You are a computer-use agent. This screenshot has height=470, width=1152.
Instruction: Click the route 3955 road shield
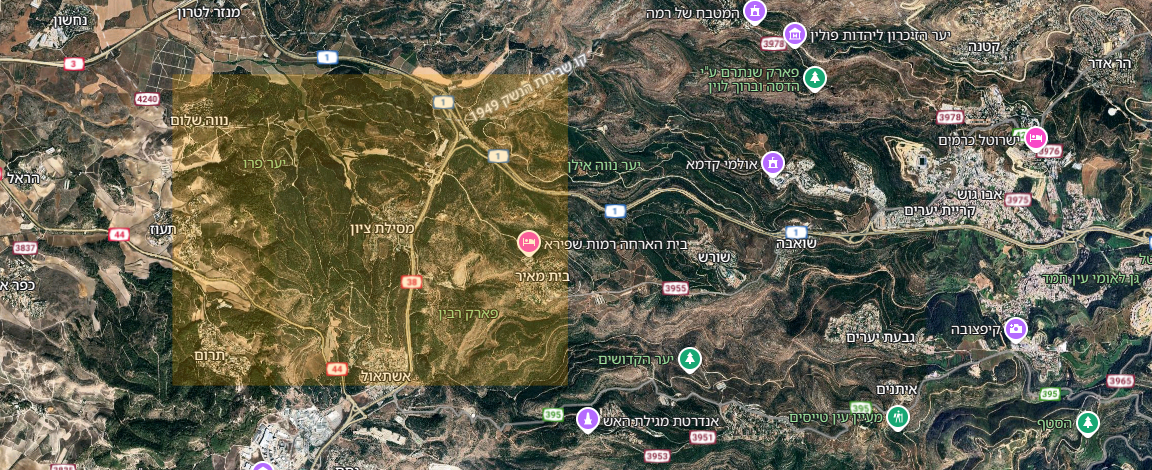pyautogui.click(x=675, y=289)
